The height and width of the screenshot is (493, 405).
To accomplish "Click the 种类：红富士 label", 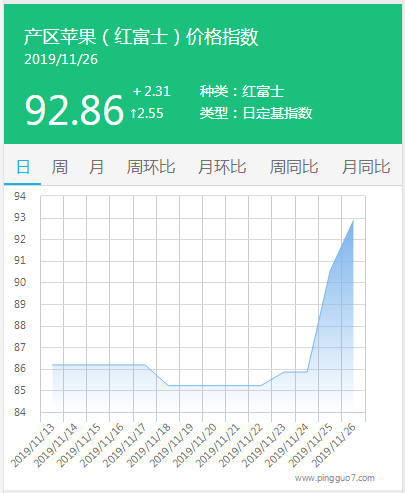I will [242, 91].
